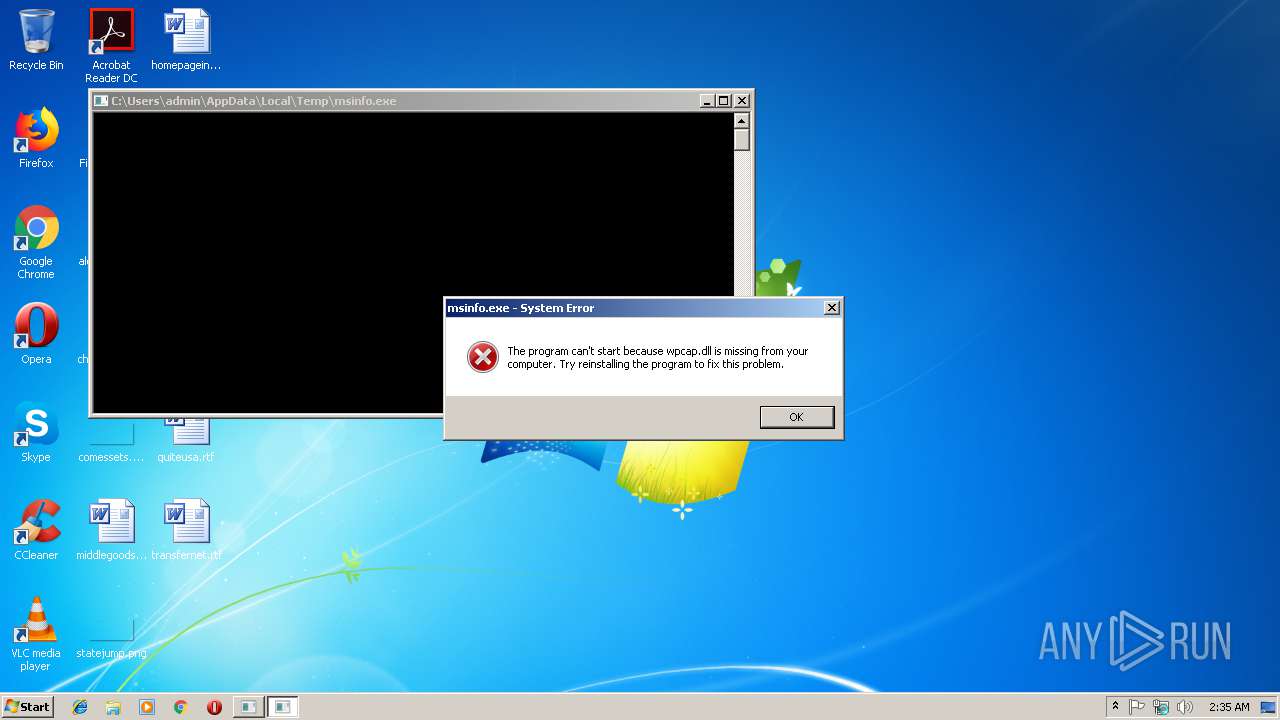Select the homepagein... Word document icon
This screenshot has height=720, width=1280.
186,40
